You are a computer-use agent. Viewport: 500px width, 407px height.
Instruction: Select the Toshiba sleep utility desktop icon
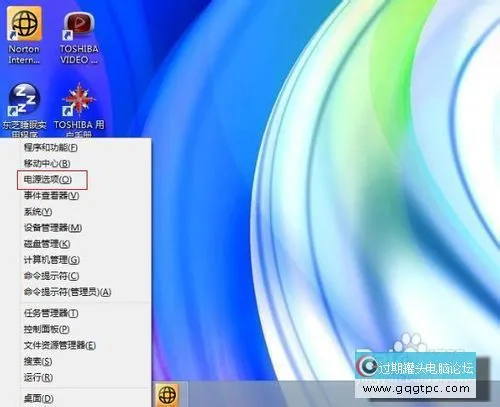(x=24, y=111)
